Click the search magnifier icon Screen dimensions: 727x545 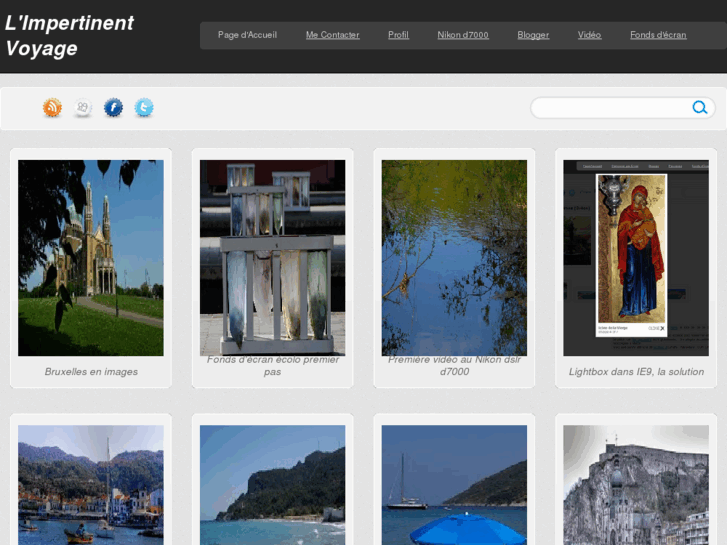[x=700, y=108]
